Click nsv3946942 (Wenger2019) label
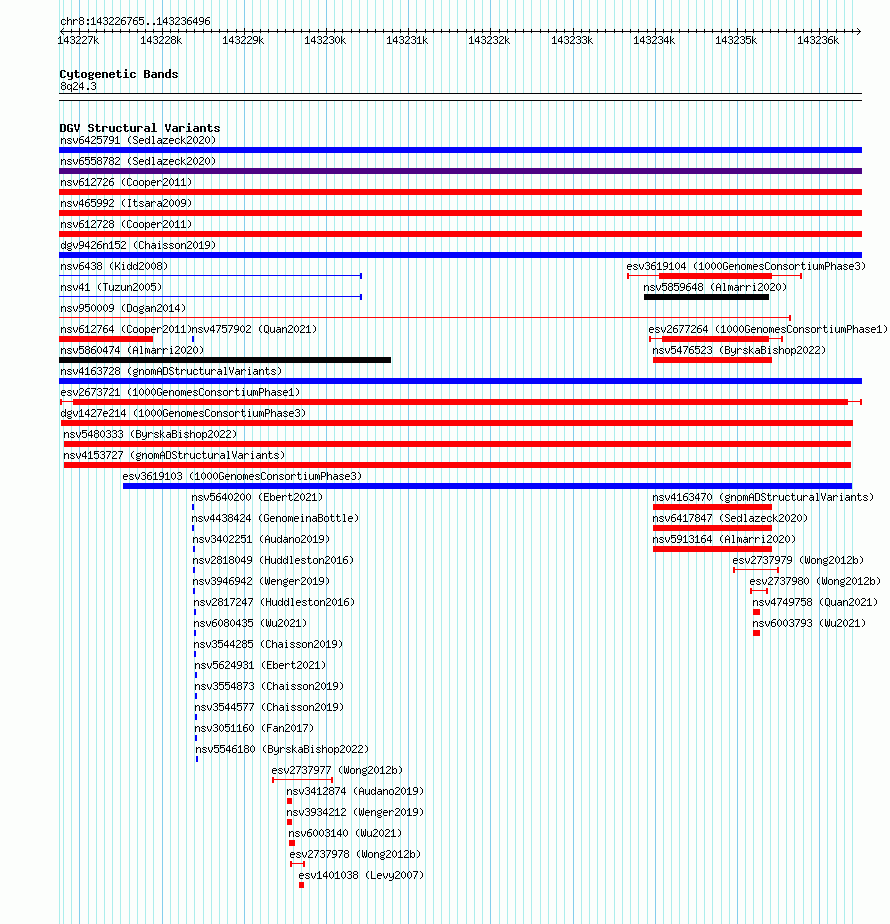 pyautogui.click(x=261, y=582)
